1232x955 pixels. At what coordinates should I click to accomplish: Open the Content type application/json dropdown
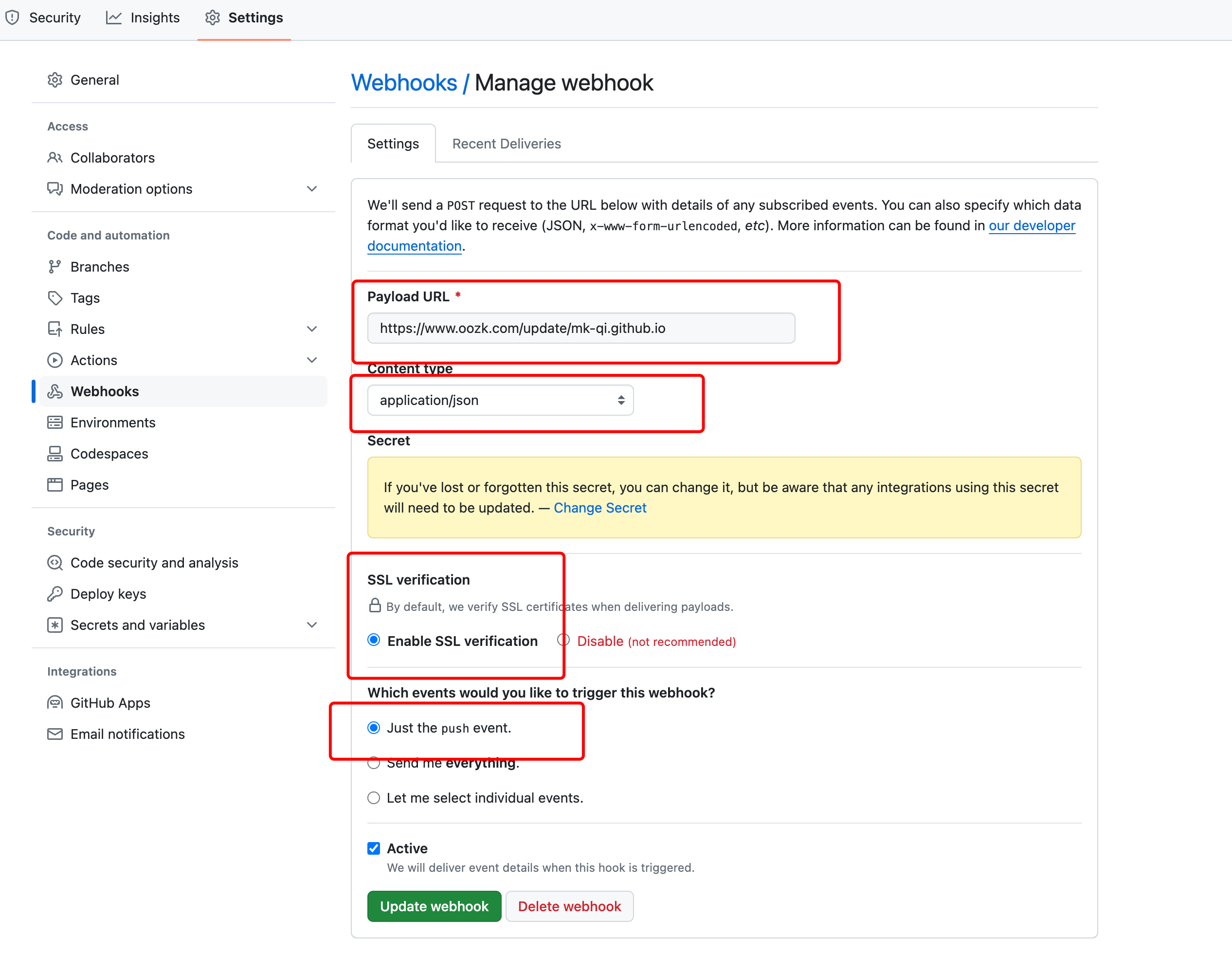500,400
